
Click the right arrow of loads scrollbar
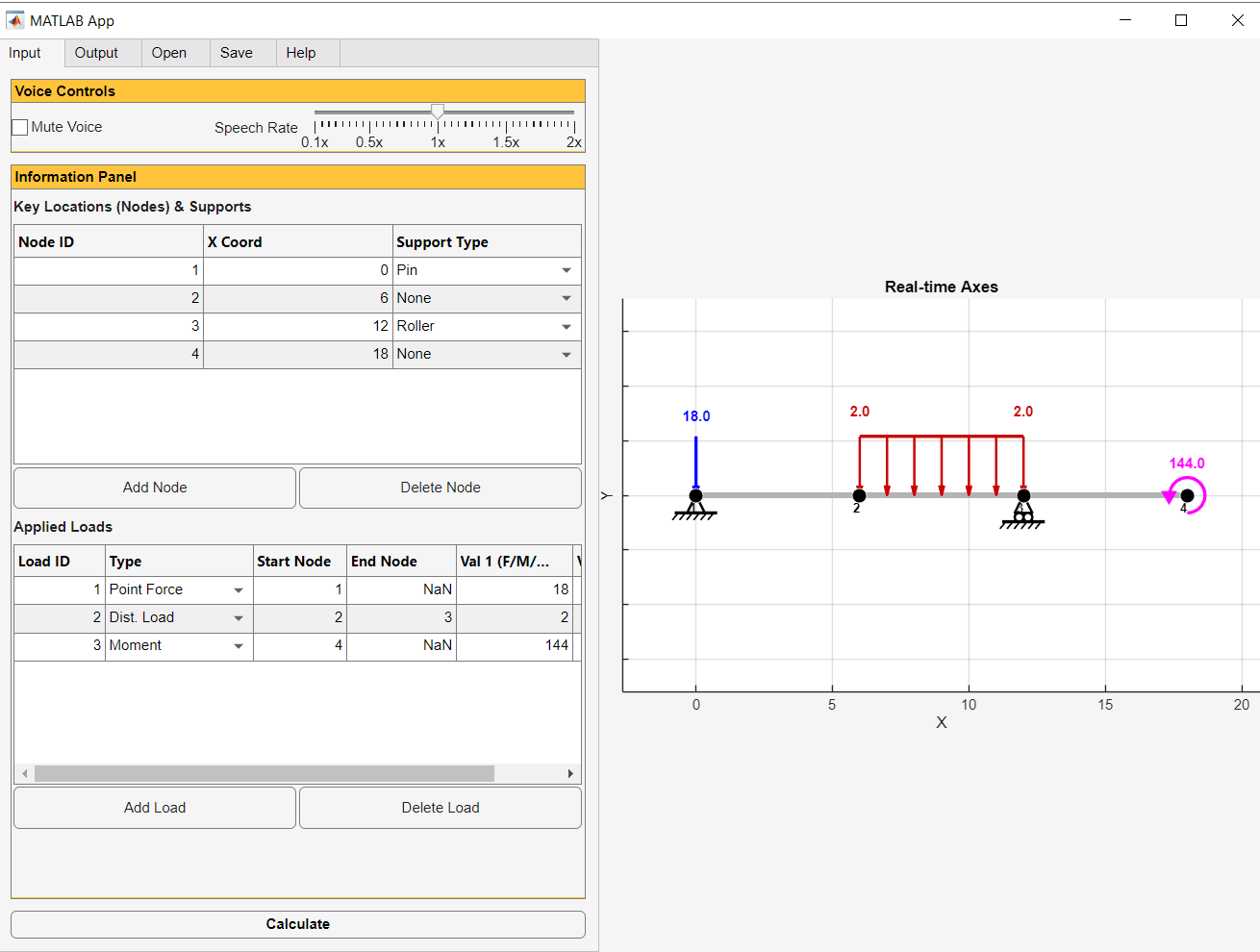570,774
